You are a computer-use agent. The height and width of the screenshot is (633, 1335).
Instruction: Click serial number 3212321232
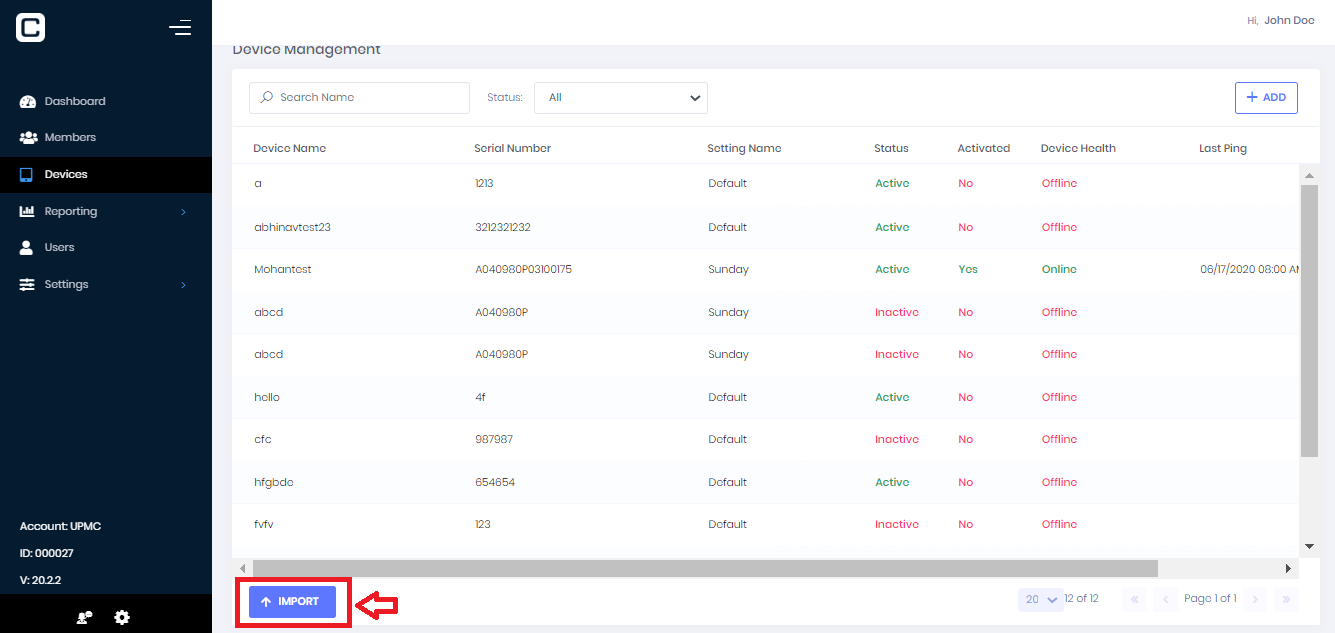pyautogui.click(x=503, y=227)
